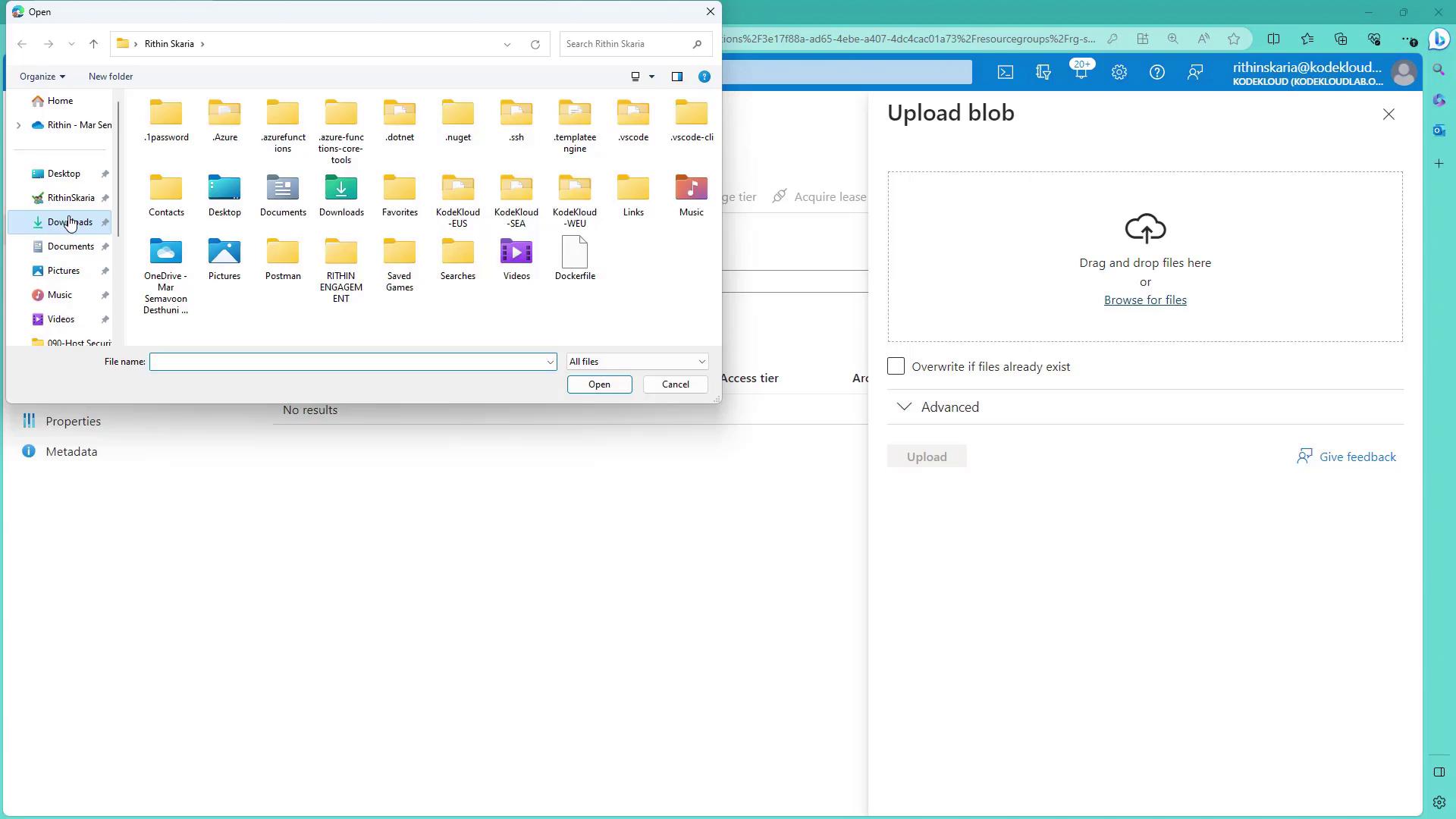The width and height of the screenshot is (1456, 819).
Task: Open the portal settings gear
Action: [1119, 73]
